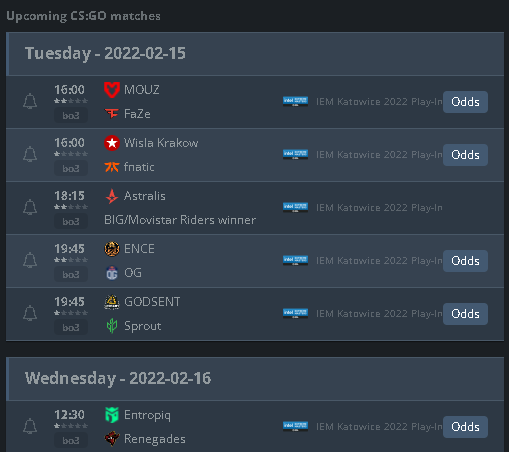Click the OG team logo
The image size is (509, 452).
point(112,273)
